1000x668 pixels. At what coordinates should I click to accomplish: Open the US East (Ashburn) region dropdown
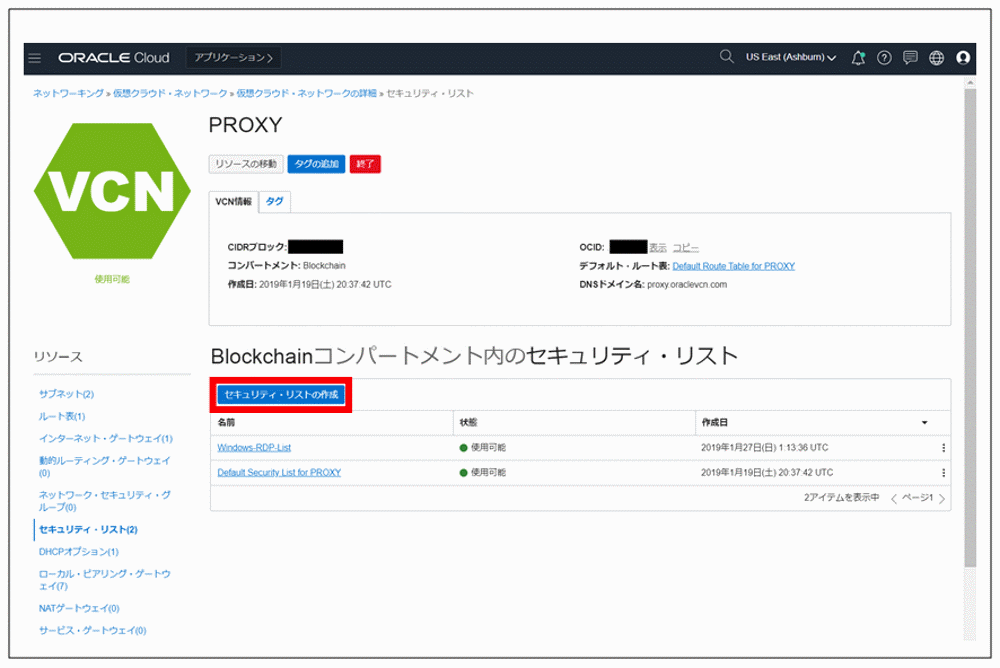pos(790,58)
